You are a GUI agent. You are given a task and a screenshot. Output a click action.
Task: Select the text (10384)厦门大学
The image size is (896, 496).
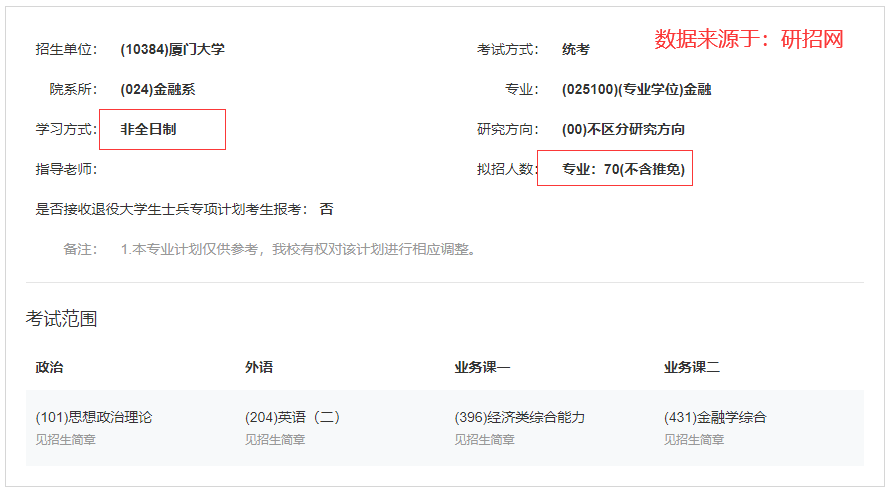tap(173, 50)
